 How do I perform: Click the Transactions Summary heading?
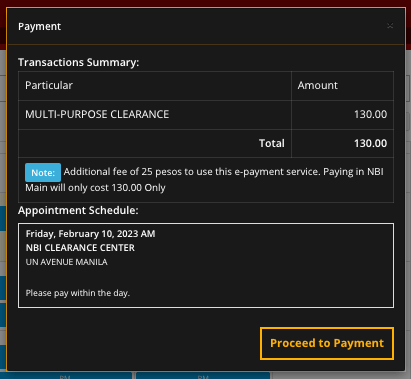coord(78,62)
